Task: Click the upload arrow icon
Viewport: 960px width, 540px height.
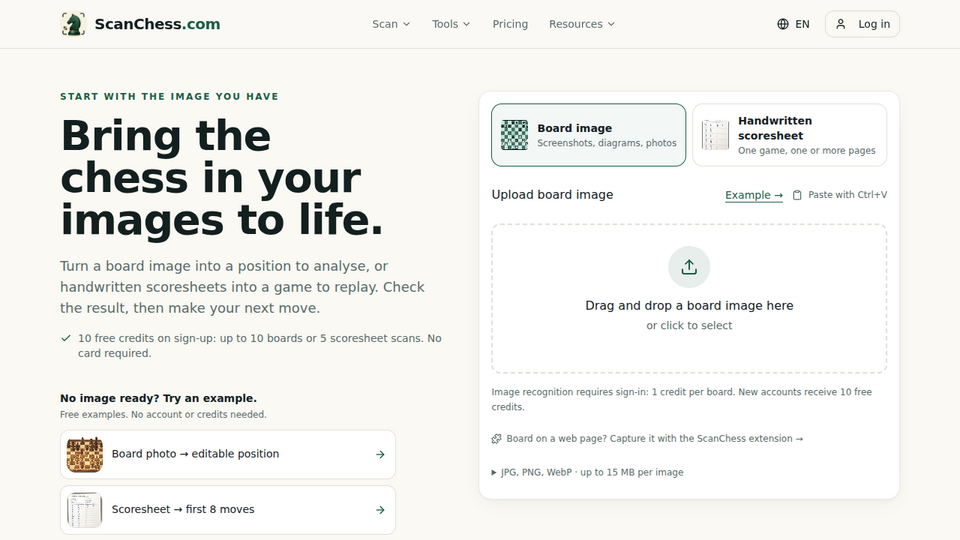Action: tap(689, 267)
